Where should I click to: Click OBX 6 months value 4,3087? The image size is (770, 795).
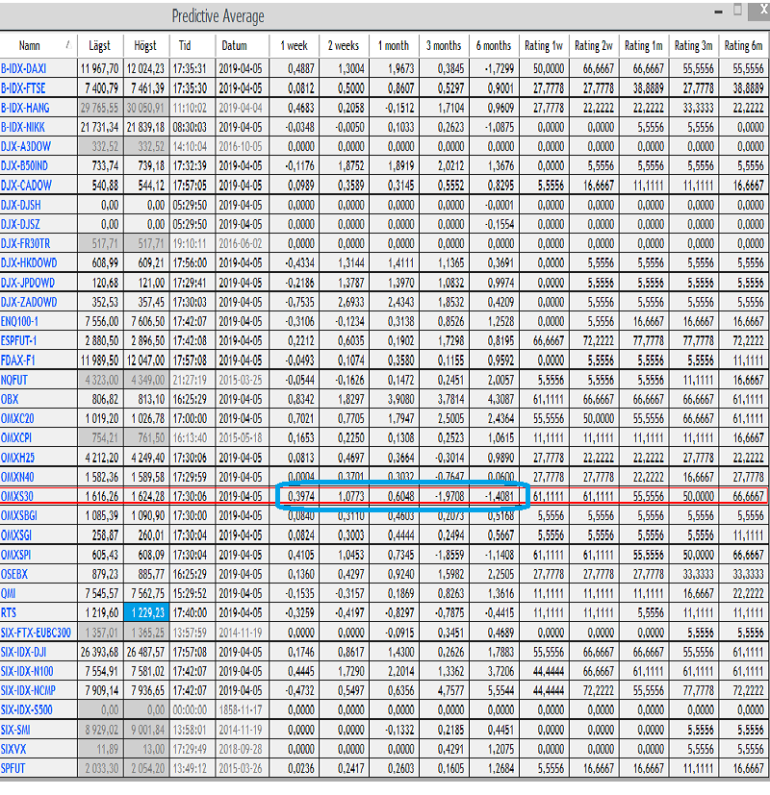tap(501, 399)
